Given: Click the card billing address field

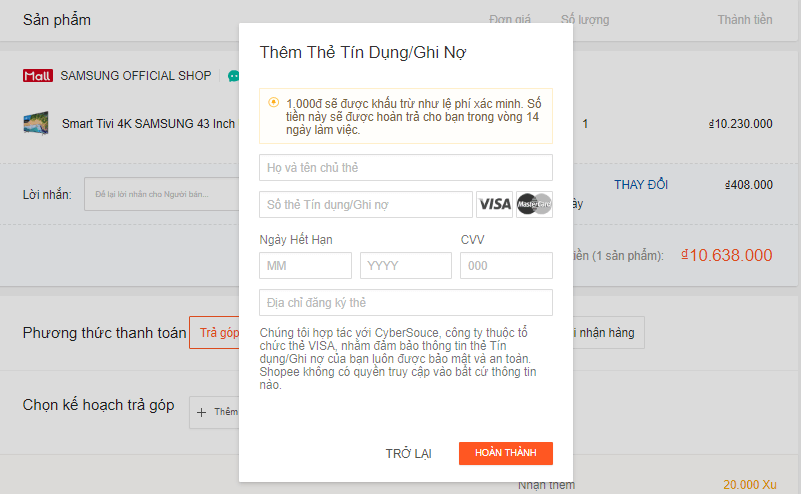Looking at the screenshot, I should tap(405, 302).
